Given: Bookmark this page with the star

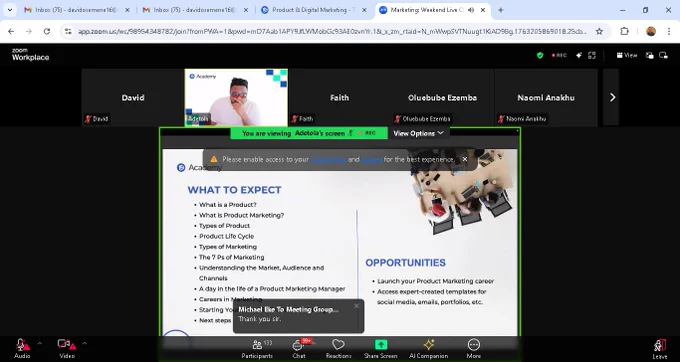Looking at the screenshot, I should (x=599, y=31).
